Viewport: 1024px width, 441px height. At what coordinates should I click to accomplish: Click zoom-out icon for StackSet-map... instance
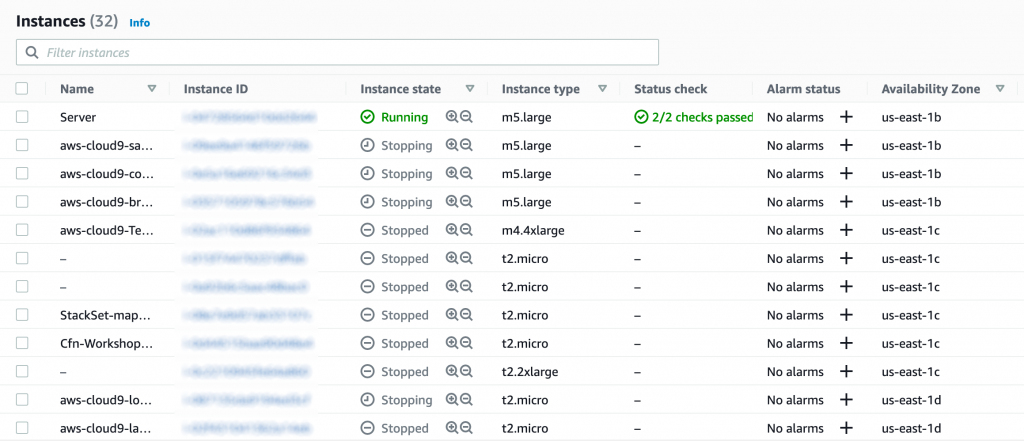tap(466, 314)
